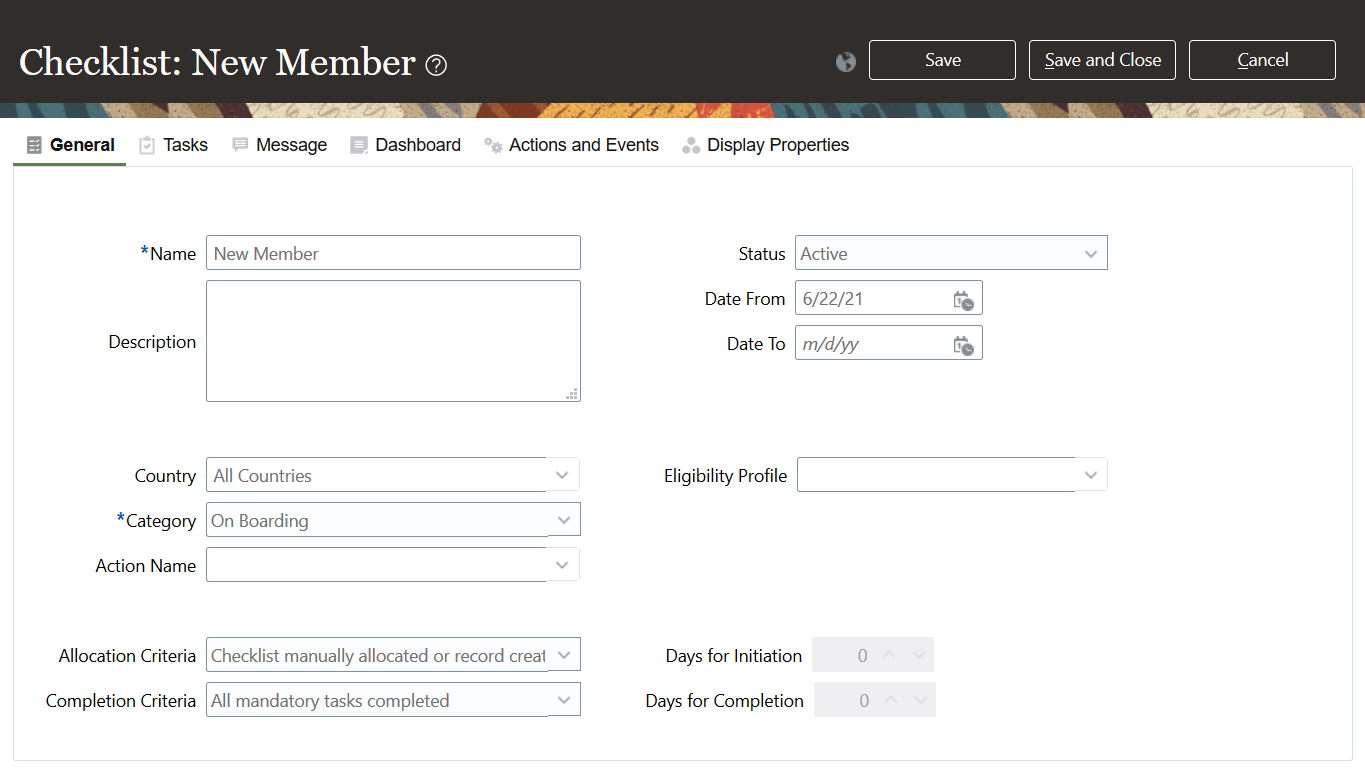Image resolution: width=1365 pixels, height=773 pixels.
Task: Click the Display Properties tab icon
Action: click(x=691, y=146)
